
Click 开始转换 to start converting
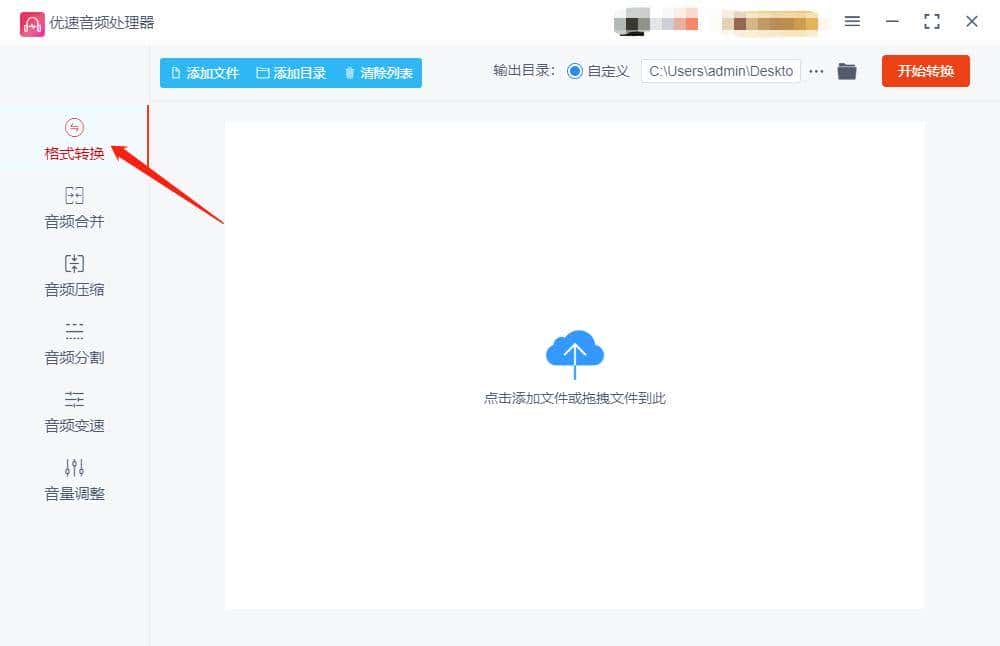click(925, 71)
